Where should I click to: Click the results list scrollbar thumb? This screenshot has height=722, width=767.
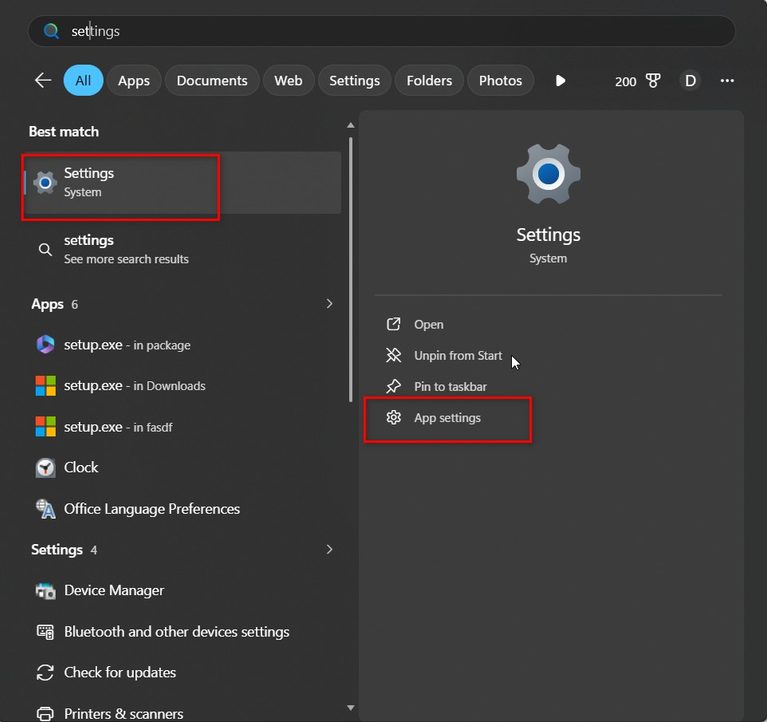click(351, 270)
